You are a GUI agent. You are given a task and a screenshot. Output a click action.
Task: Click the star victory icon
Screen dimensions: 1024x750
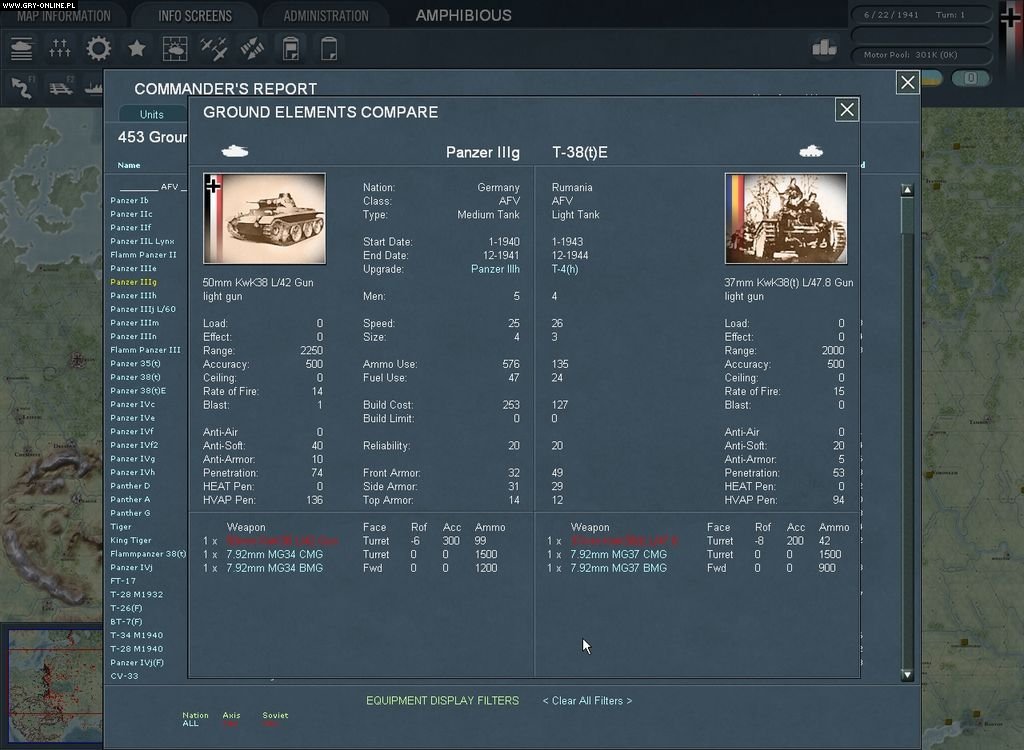tap(134, 48)
